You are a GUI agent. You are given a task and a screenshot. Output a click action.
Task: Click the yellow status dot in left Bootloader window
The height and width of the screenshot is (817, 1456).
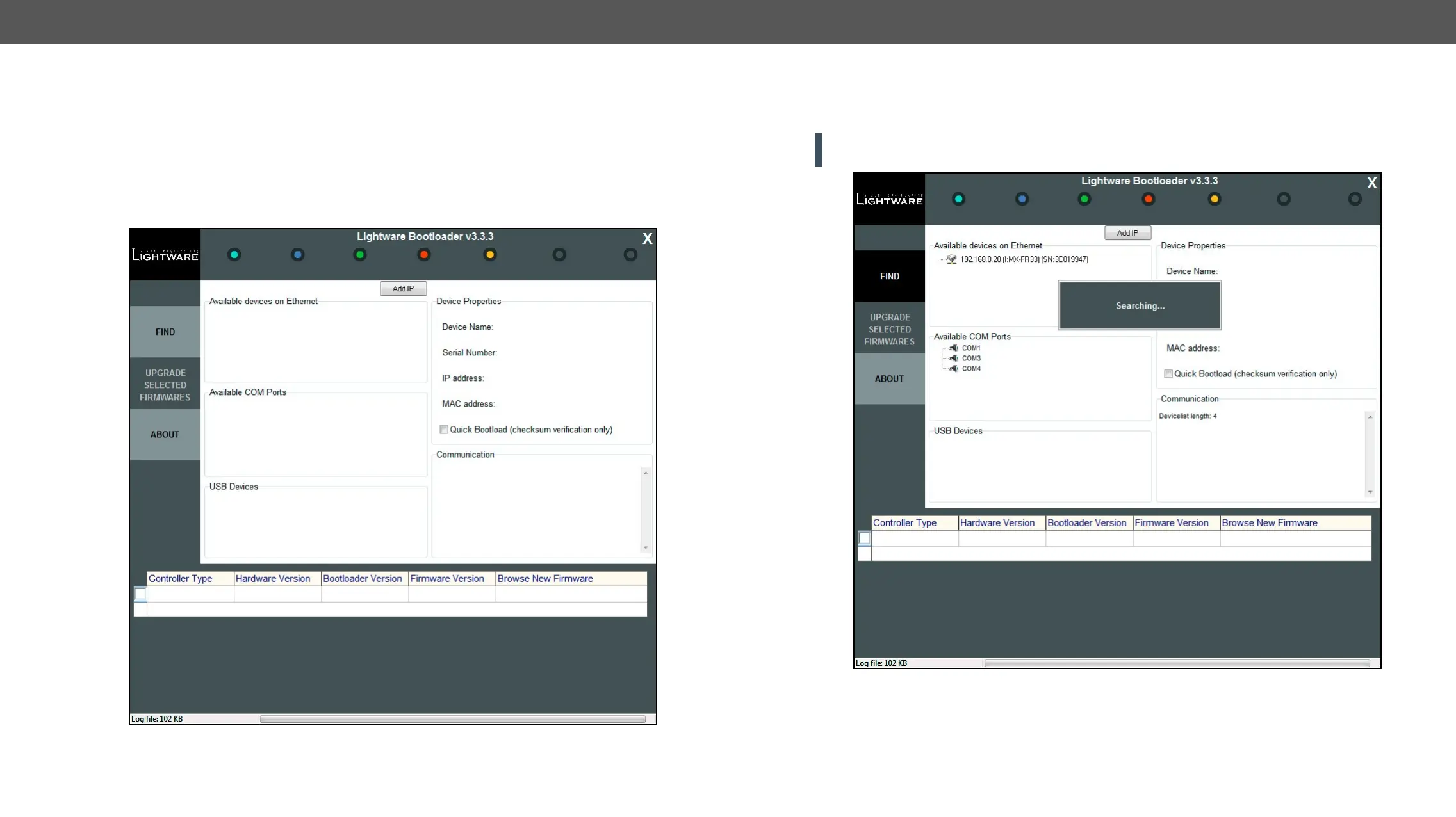(x=490, y=255)
